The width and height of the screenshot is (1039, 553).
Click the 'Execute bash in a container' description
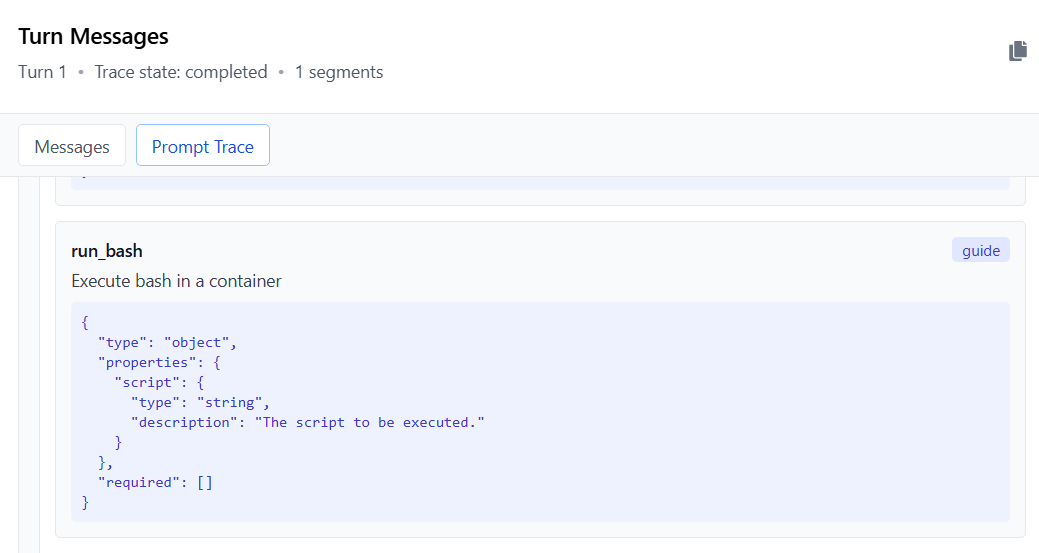pyautogui.click(x=176, y=281)
